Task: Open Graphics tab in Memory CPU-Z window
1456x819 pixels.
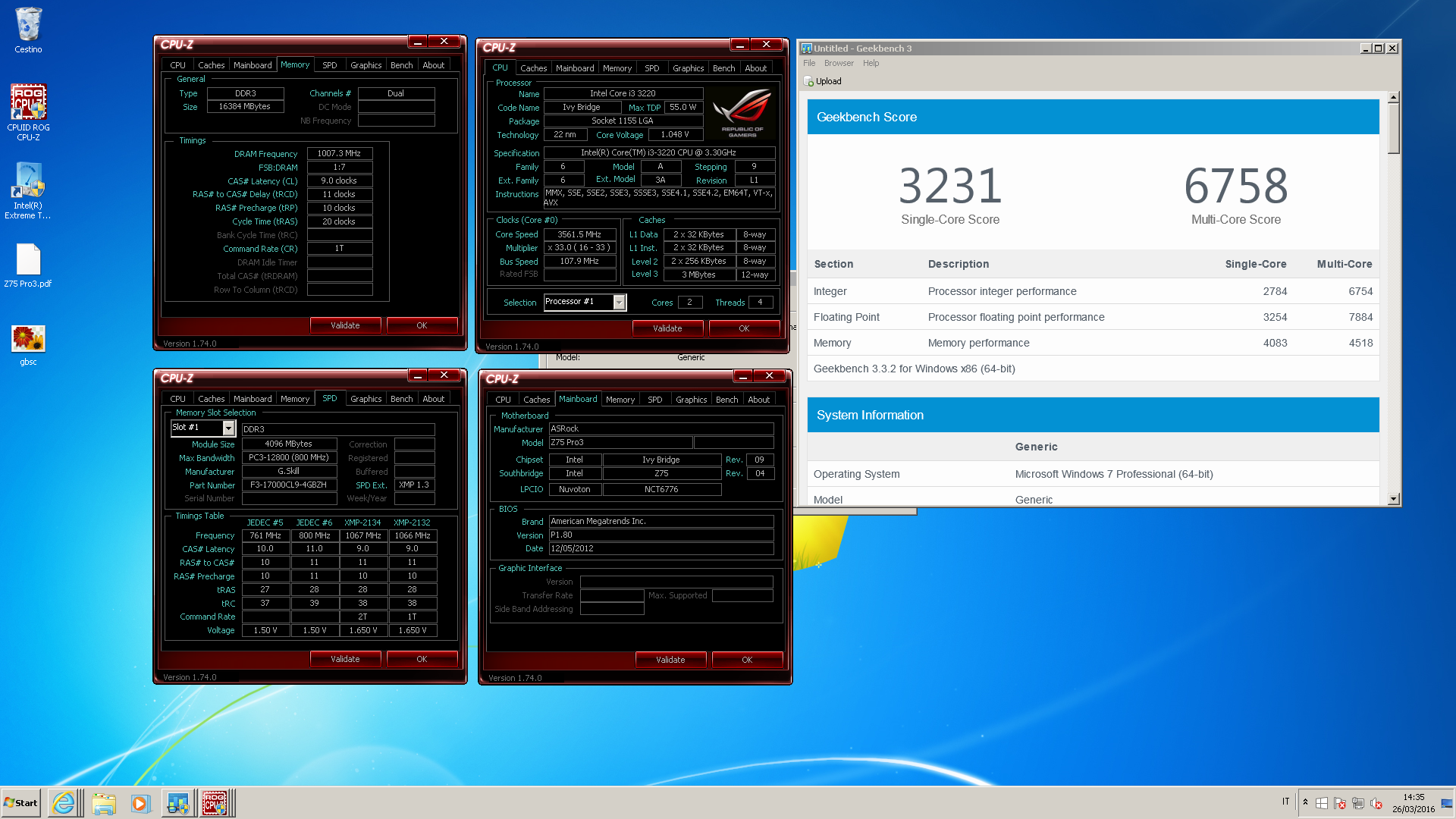Action: point(366,65)
